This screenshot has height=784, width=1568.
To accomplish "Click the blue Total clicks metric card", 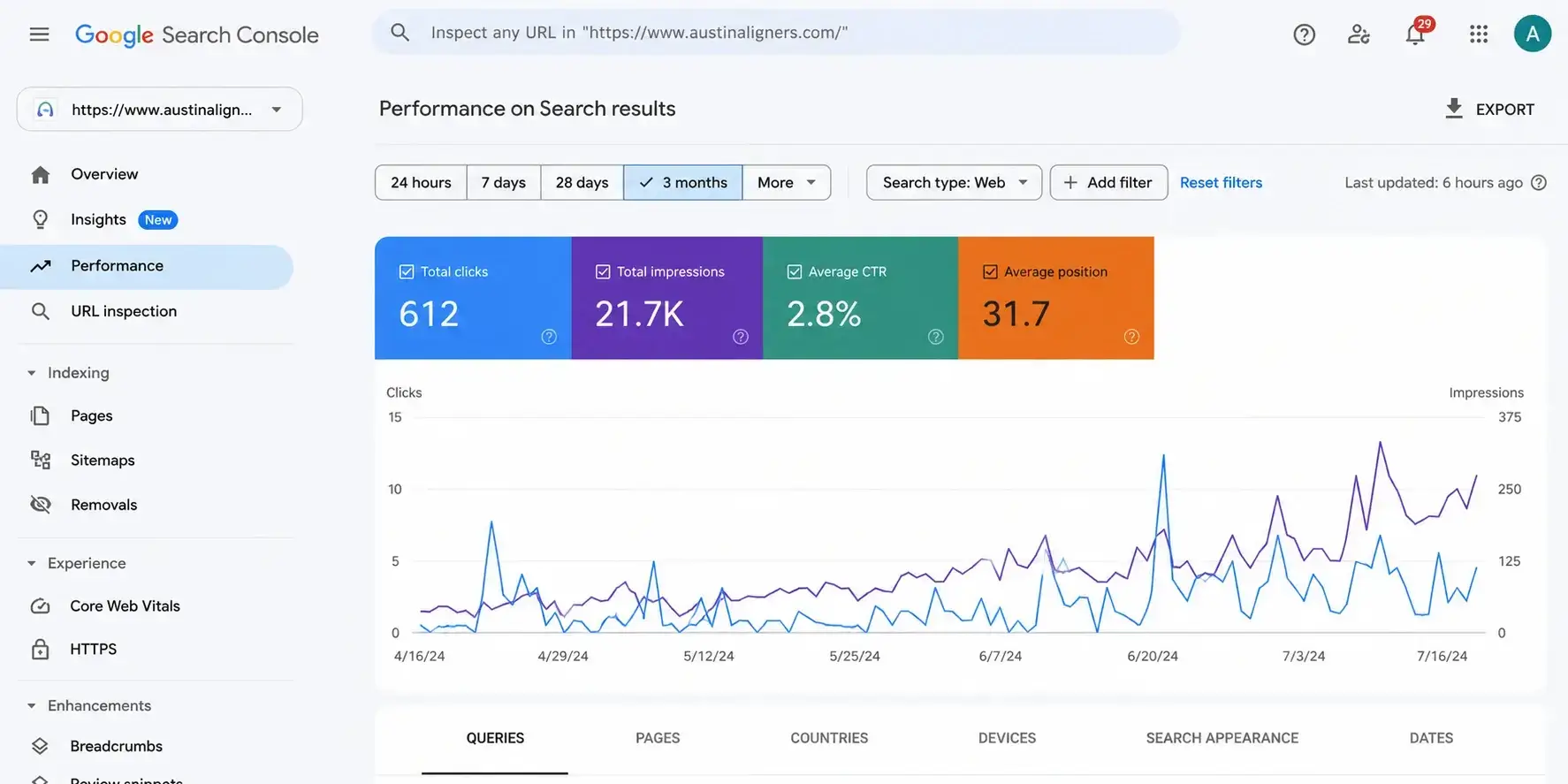I will point(473,298).
